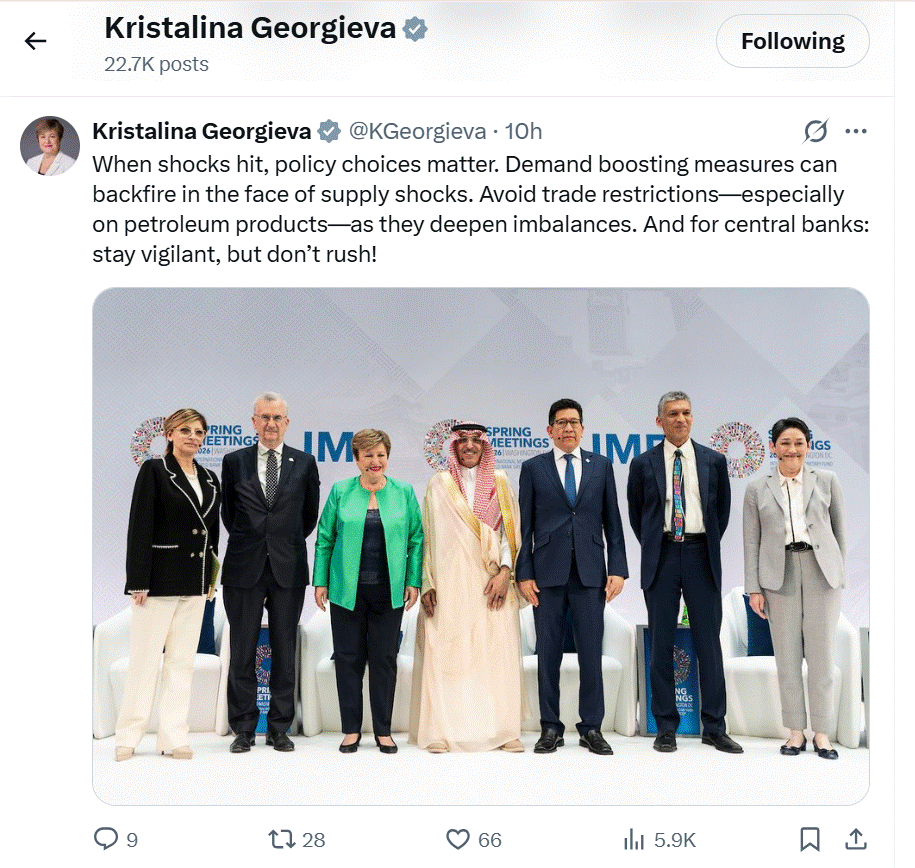Viewport: 915px width, 868px height.
Task: Open the reply icon with 9 comments
Action: [x=105, y=839]
